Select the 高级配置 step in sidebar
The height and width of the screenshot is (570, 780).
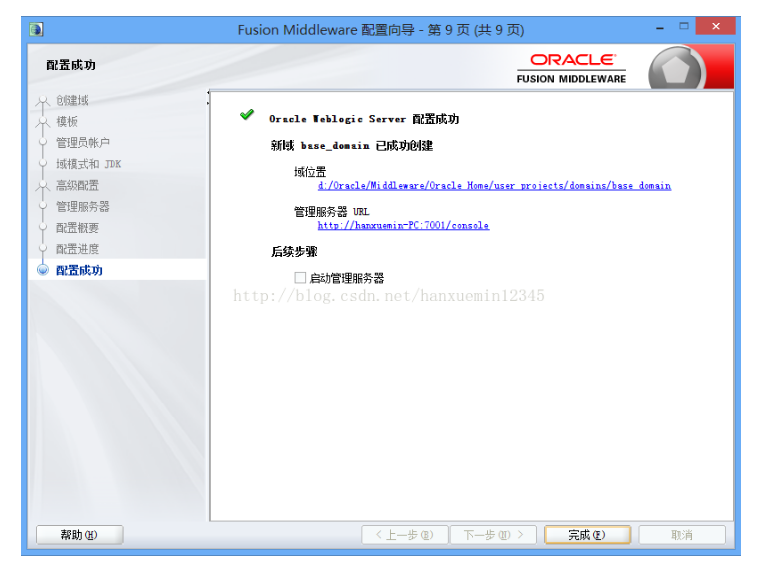(x=77, y=186)
